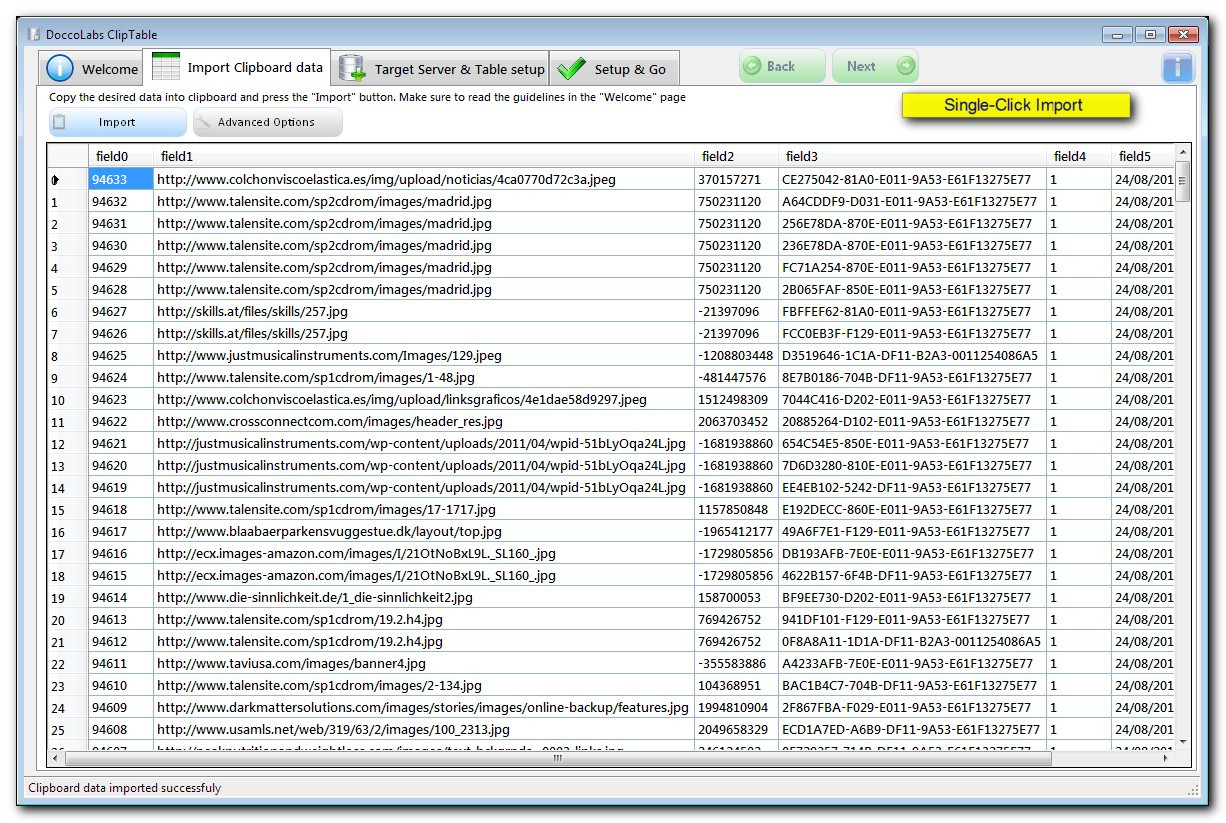The width and height of the screenshot is (1226, 823).
Task: Select the Import Clipboard data tab
Action: [x=237, y=67]
